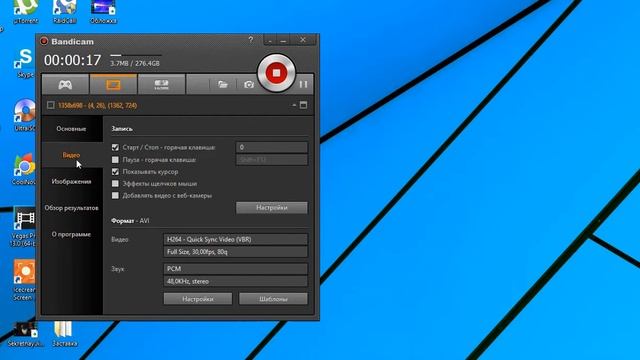Select the HDMI device recording mode
This screenshot has height=360, width=640.
tap(162, 84)
